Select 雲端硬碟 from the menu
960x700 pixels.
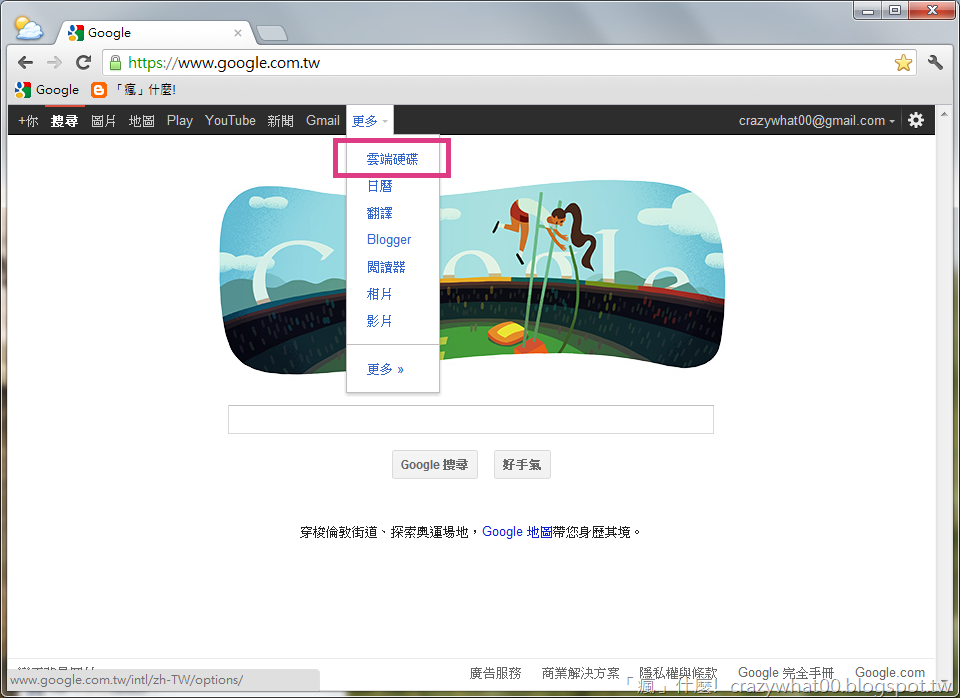(392, 159)
